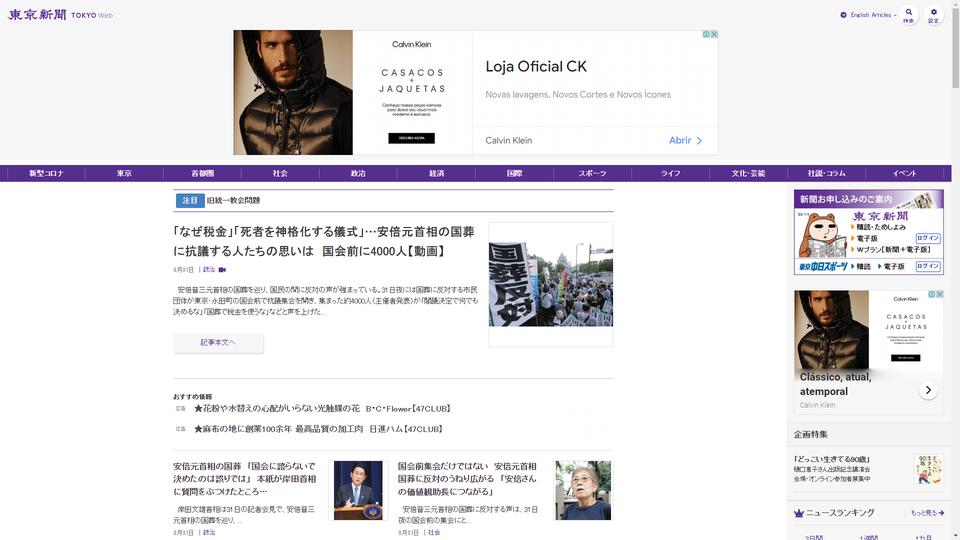The height and width of the screenshot is (540, 960).
Task: Open the イベント menu section
Action: [904, 173]
